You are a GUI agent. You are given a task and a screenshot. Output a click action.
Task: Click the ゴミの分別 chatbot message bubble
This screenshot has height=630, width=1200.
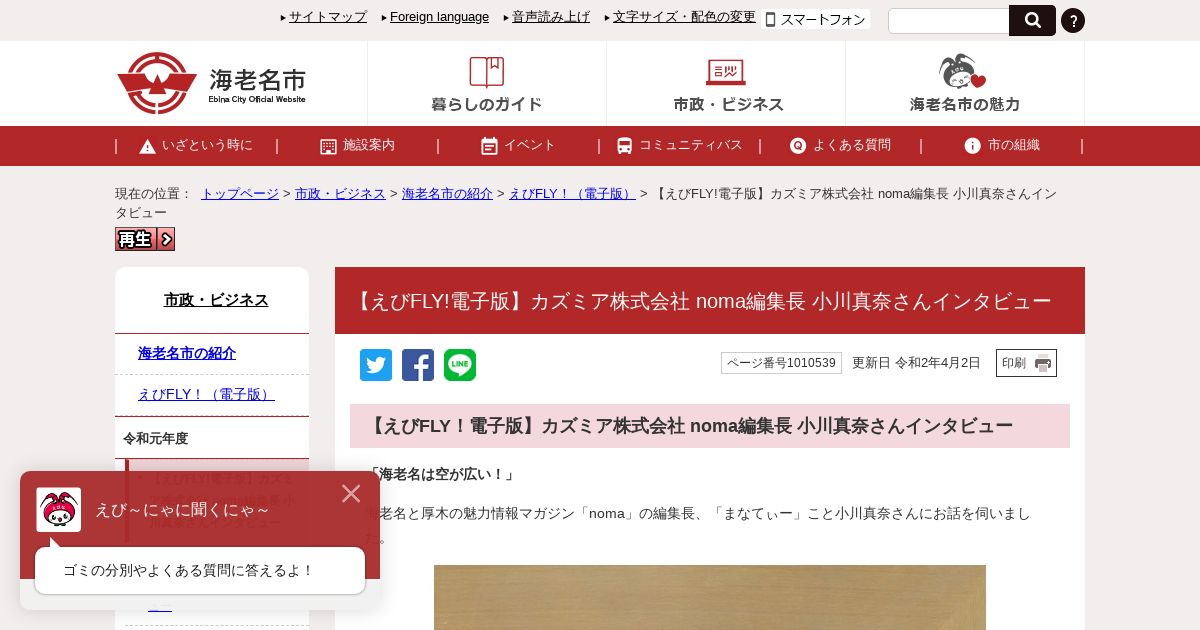pos(200,570)
